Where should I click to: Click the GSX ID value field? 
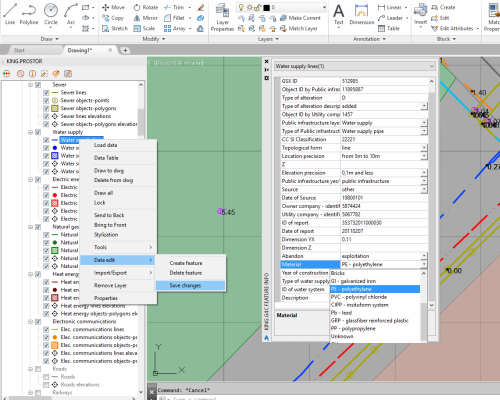point(384,81)
